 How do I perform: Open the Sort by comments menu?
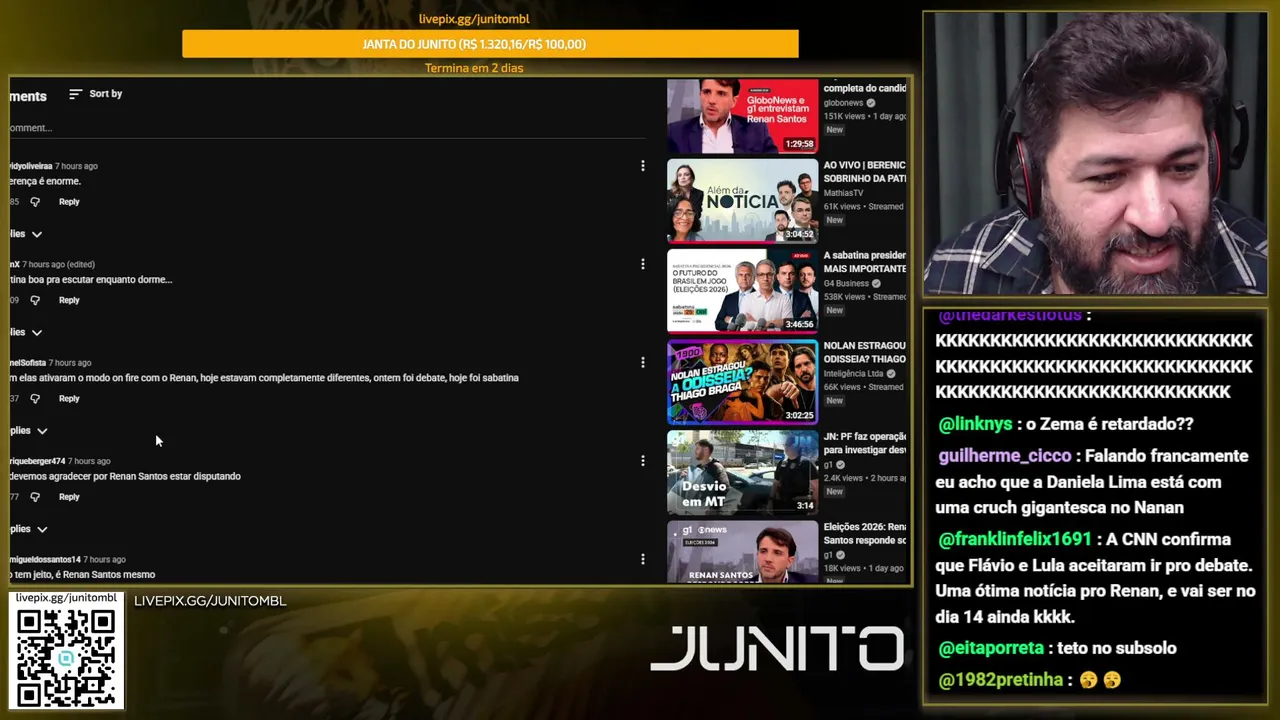[95, 94]
